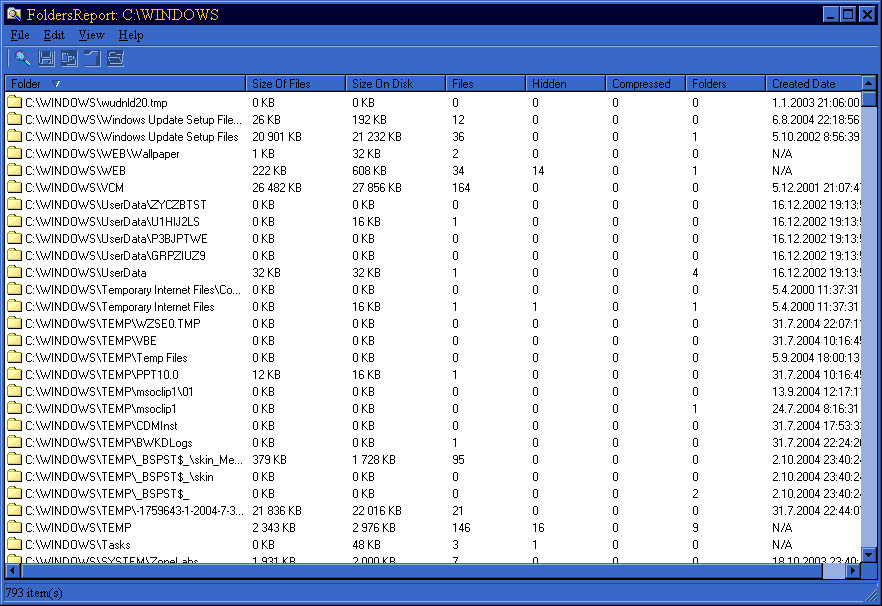Click the 27 856 KB size on disk cell
This screenshot has height=606, width=882.
[x=377, y=187]
